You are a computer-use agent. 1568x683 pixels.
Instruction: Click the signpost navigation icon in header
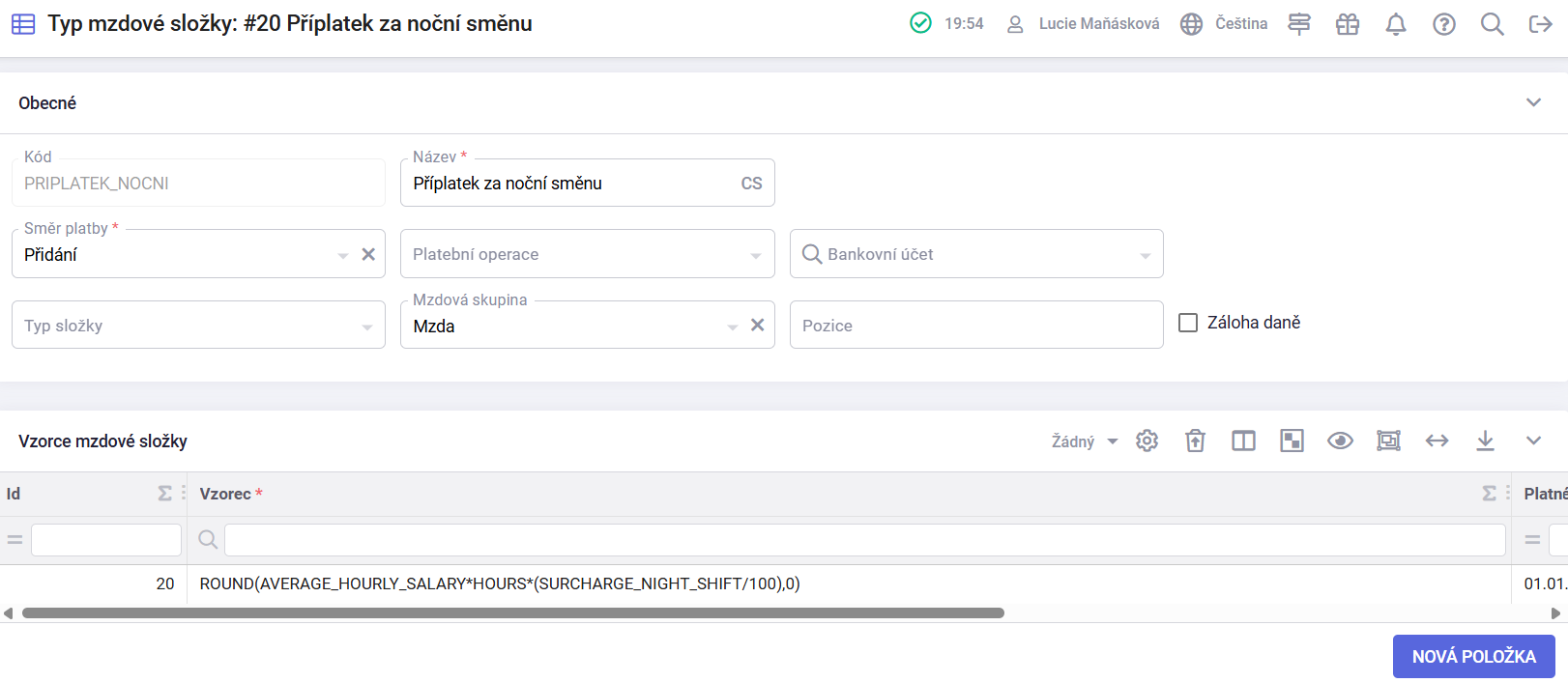tap(1299, 24)
